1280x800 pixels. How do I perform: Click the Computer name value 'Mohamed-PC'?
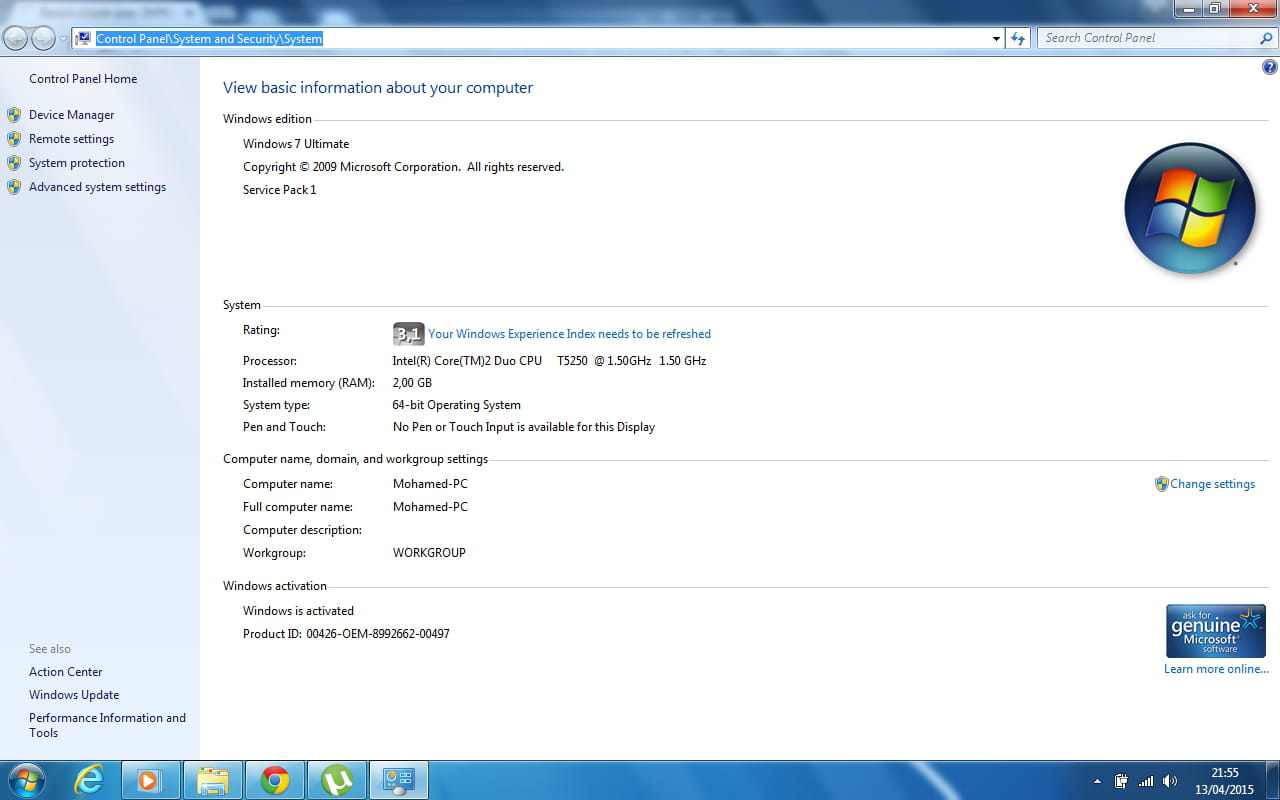tap(430, 484)
